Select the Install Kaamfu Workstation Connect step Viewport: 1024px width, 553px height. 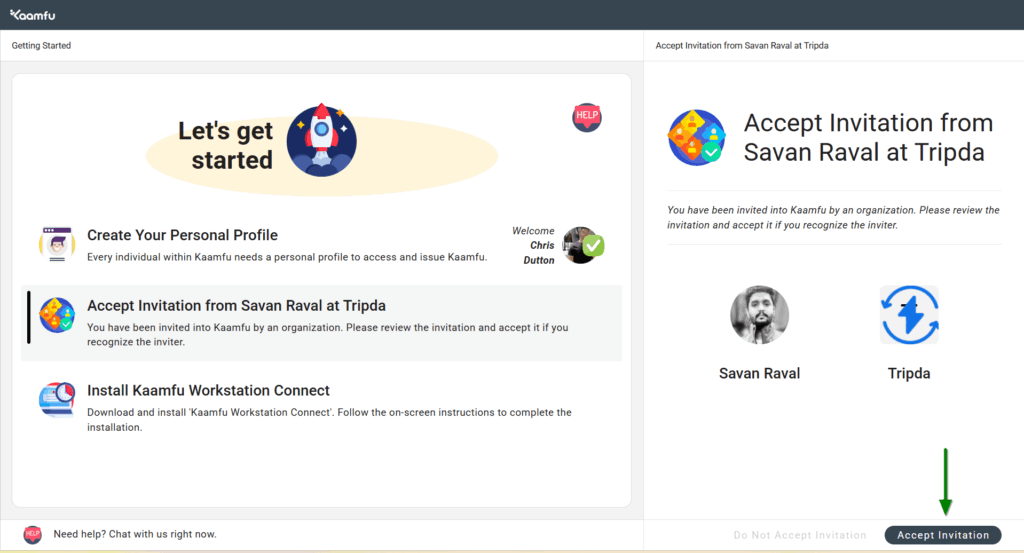[x=208, y=390]
